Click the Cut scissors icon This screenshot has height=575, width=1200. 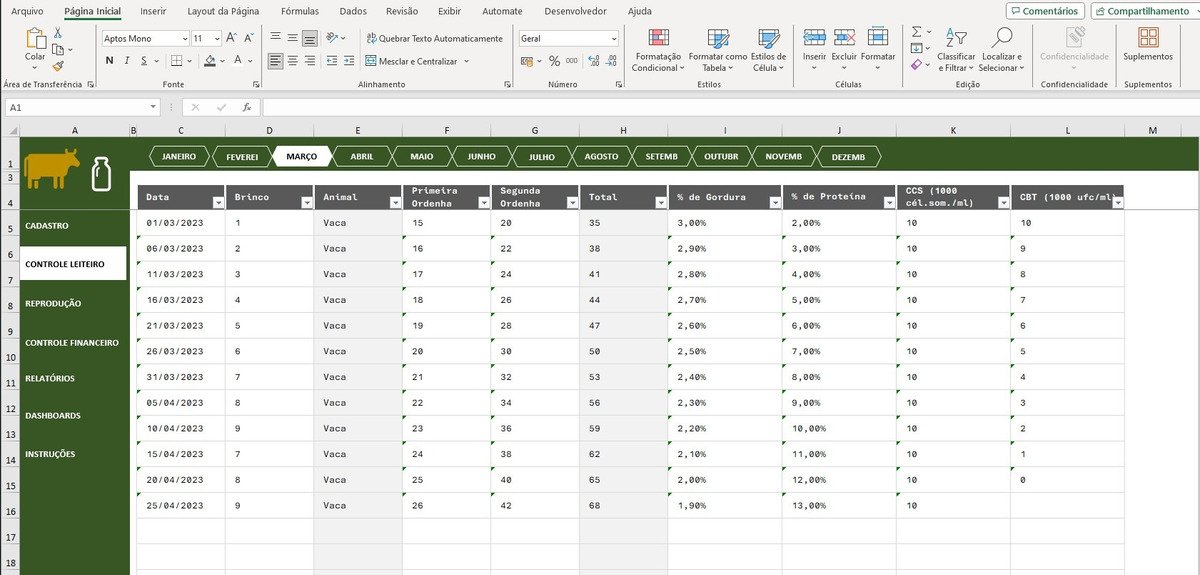[x=58, y=33]
